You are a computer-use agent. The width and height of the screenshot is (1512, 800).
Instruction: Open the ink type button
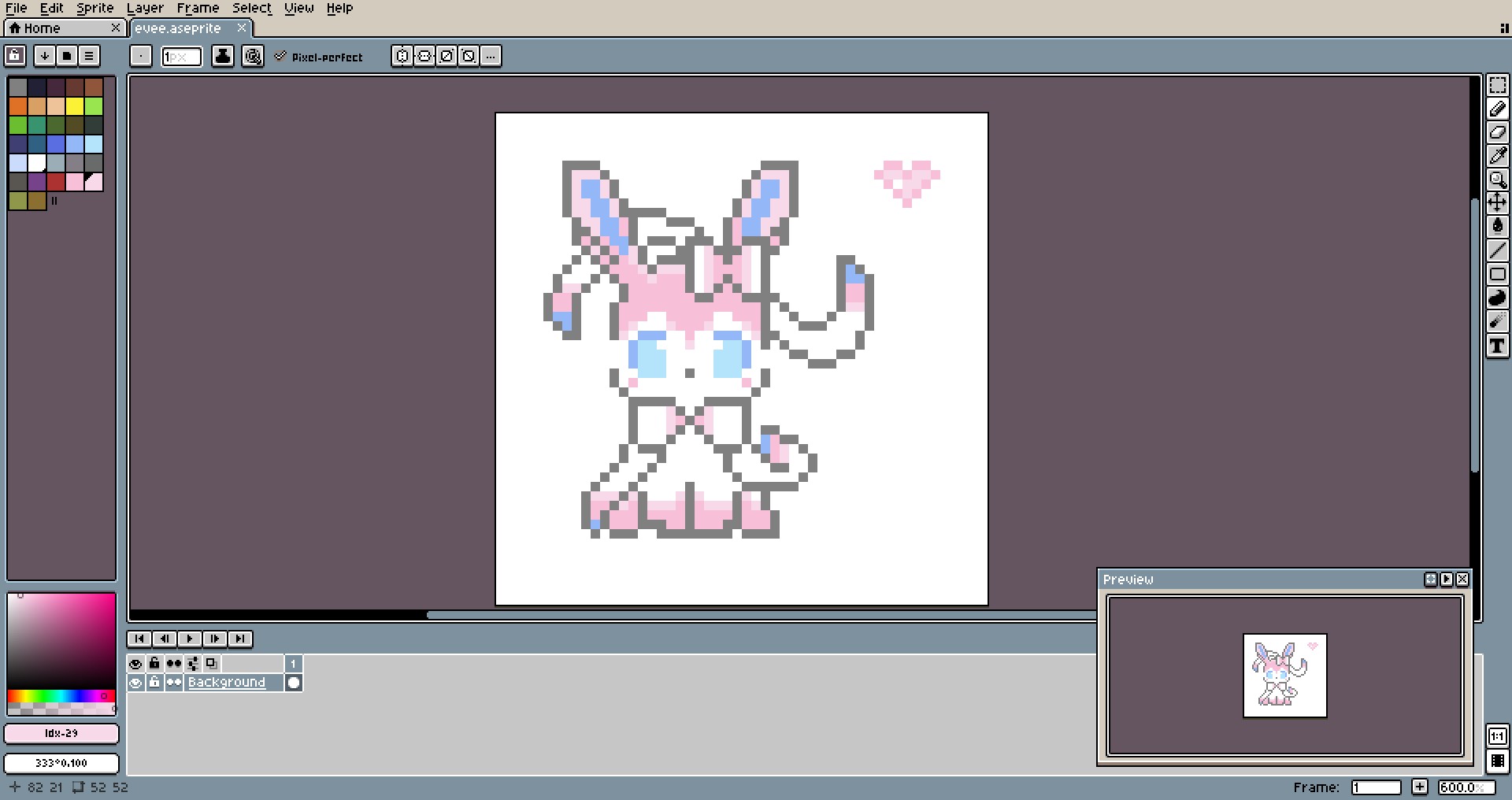[x=223, y=56]
